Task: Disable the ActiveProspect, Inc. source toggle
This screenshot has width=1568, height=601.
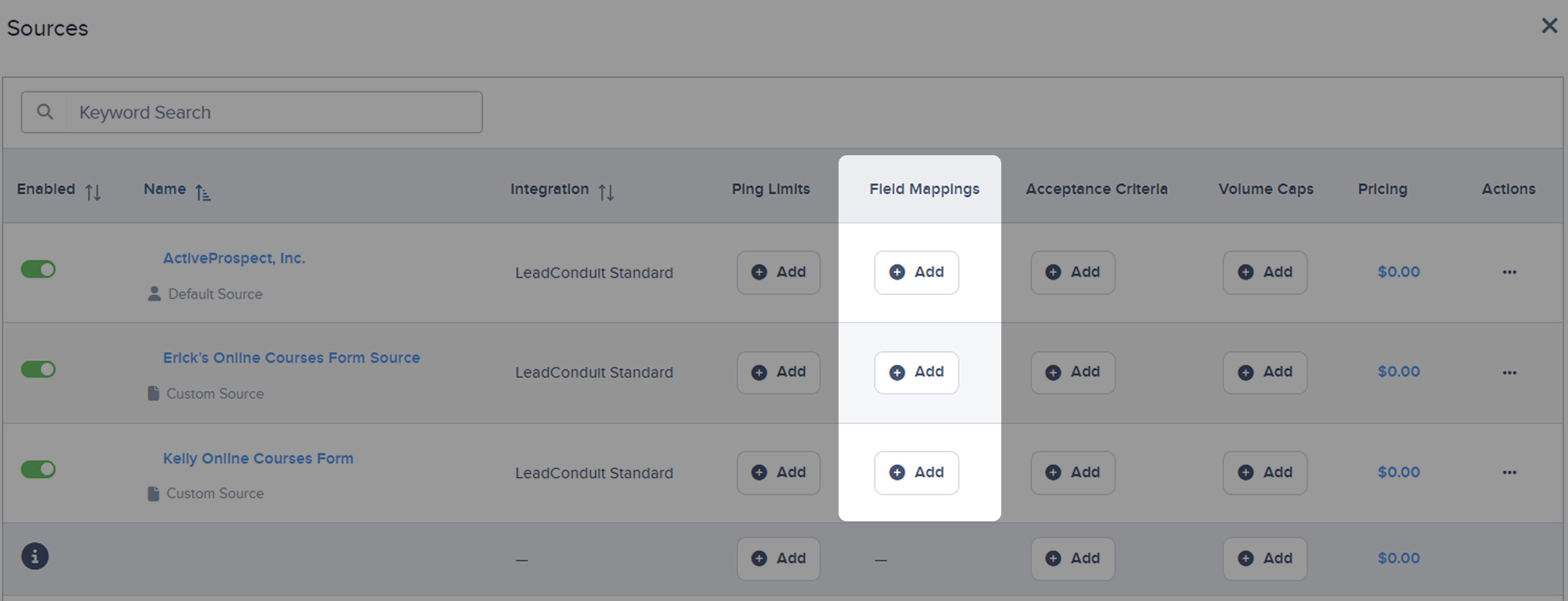Action: (38, 269)
